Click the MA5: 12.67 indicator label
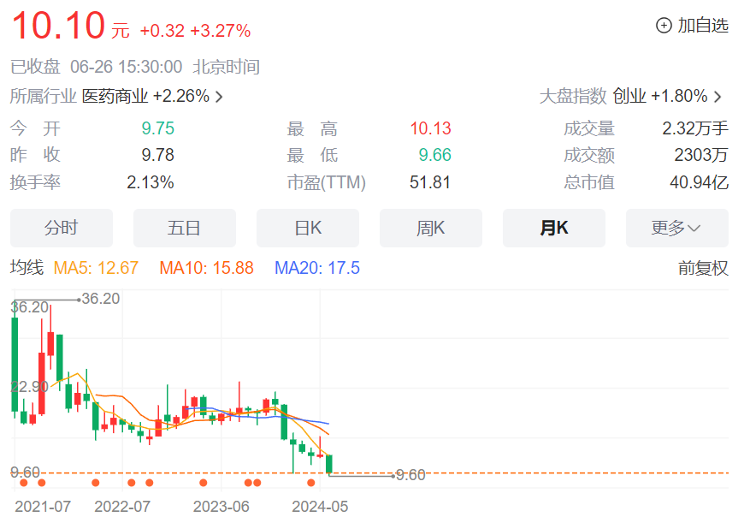 (x=96, y=268)
